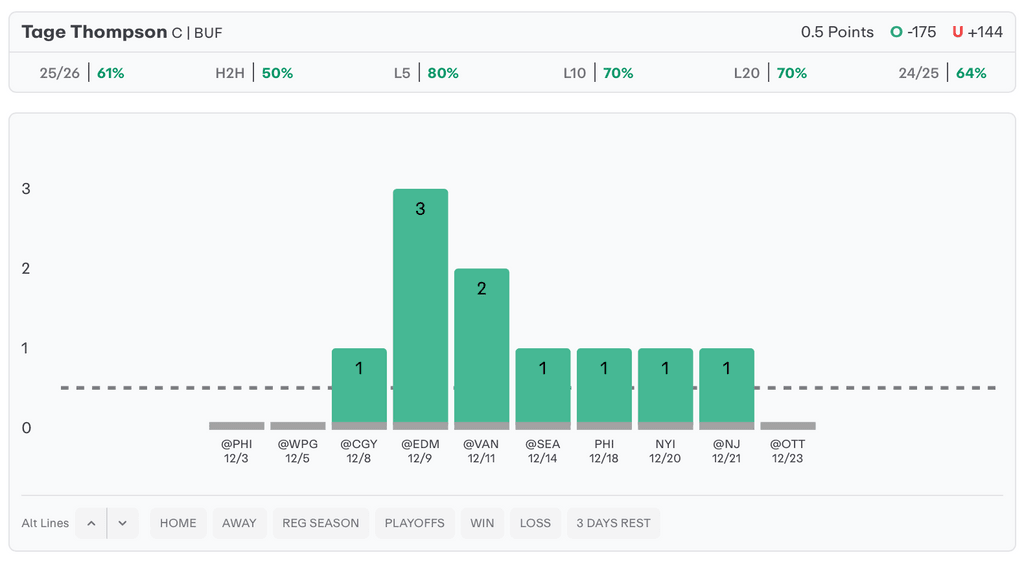Screen dimensions: 1024x563
Task: Select the Over -175 odds
Action: tap(913, 32)
